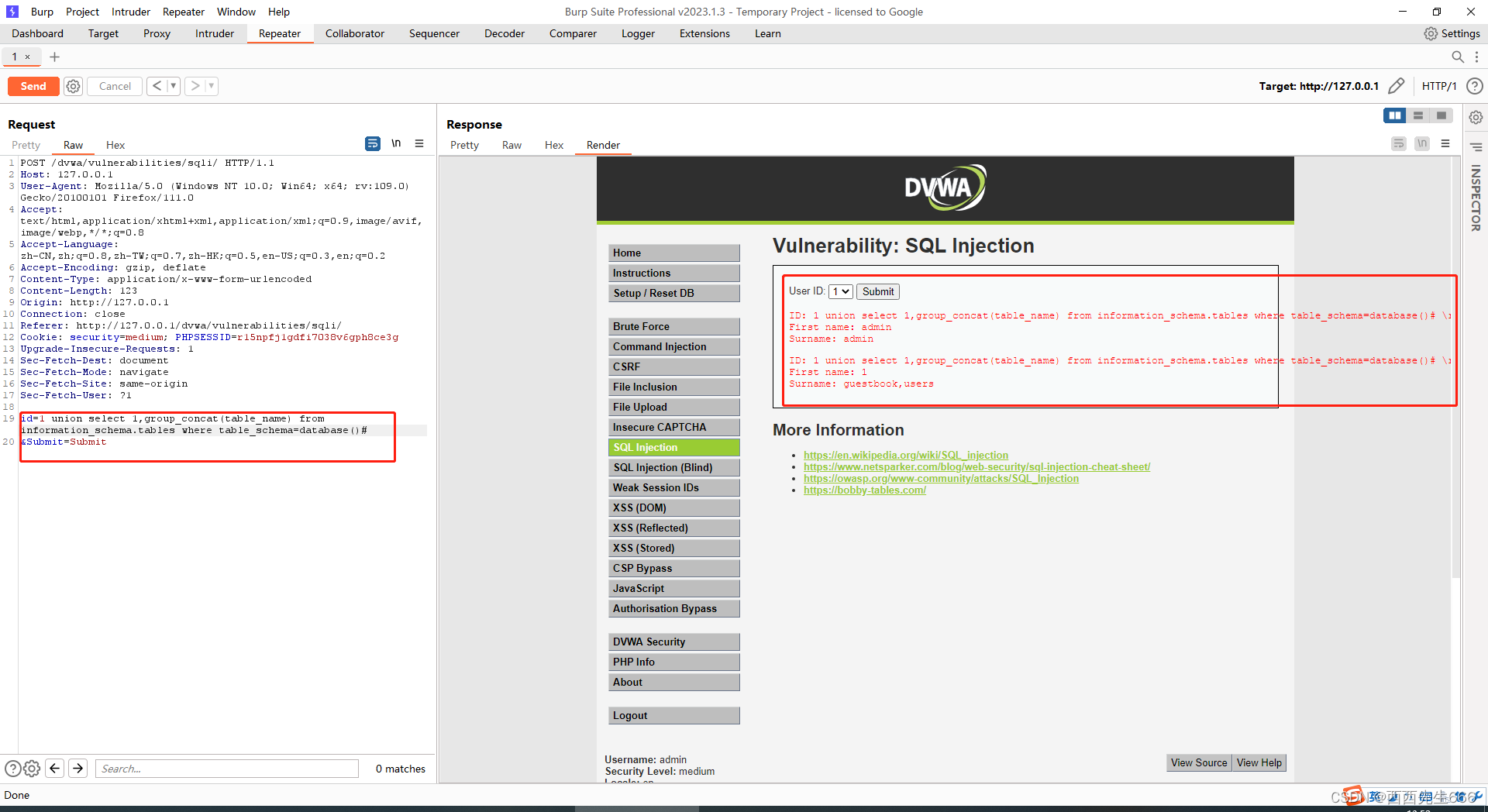The image size is (1488, 812).
Task: Click the Cancel button
Action: [x=115, y=86]
